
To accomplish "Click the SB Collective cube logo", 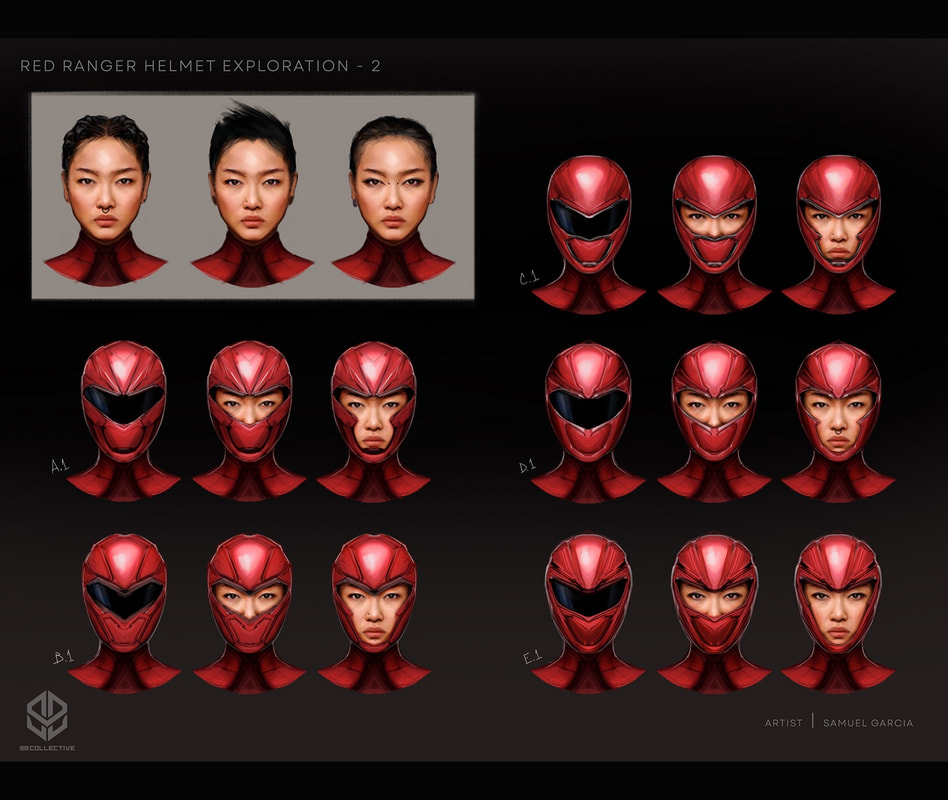I will (x=47, y=716).
